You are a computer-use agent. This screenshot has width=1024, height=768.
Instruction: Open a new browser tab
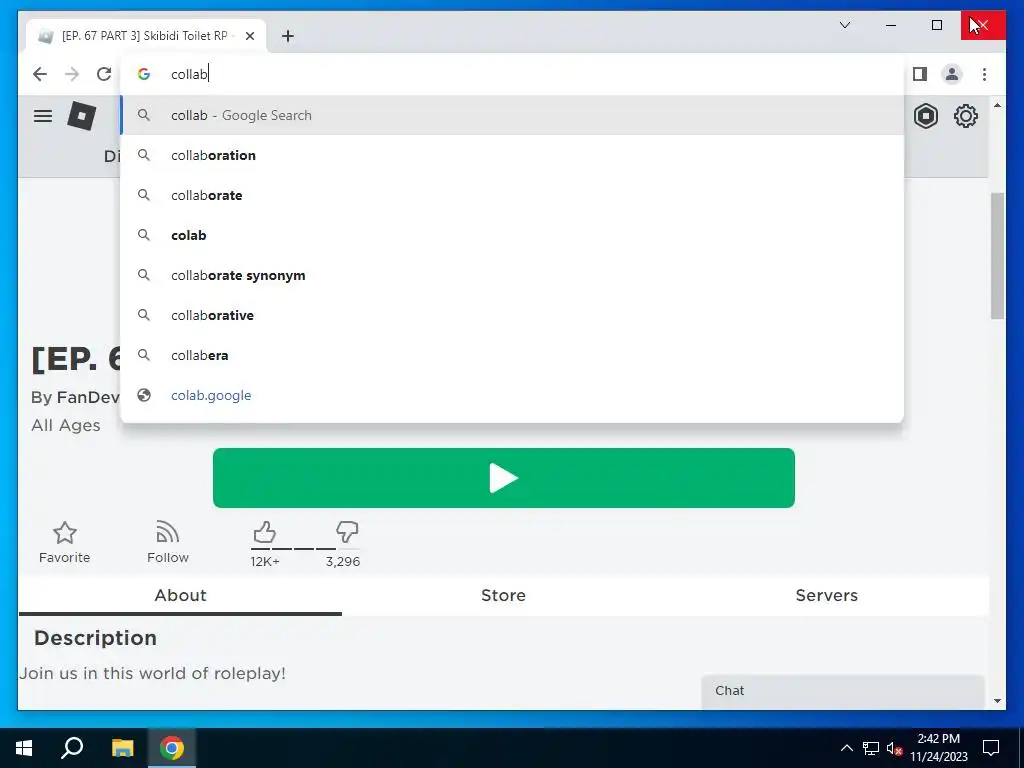(x=287, y=36)
